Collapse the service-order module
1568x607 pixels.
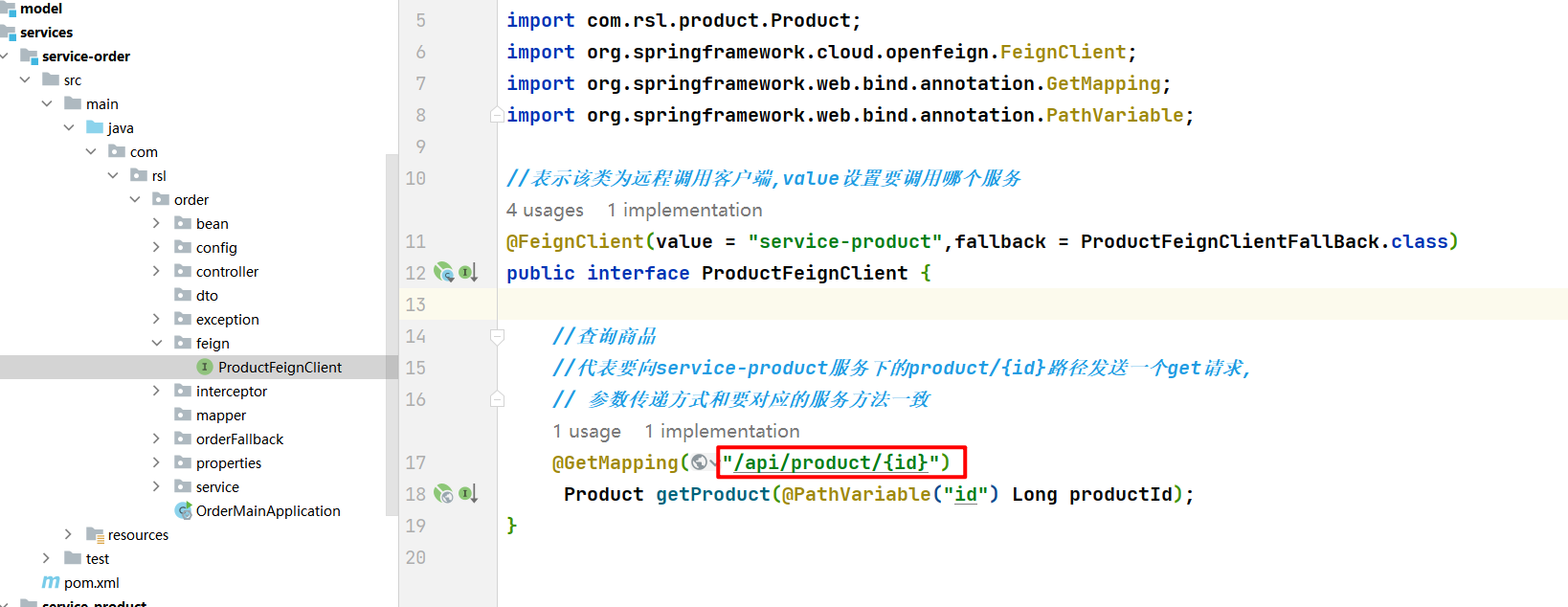[5, 56]
